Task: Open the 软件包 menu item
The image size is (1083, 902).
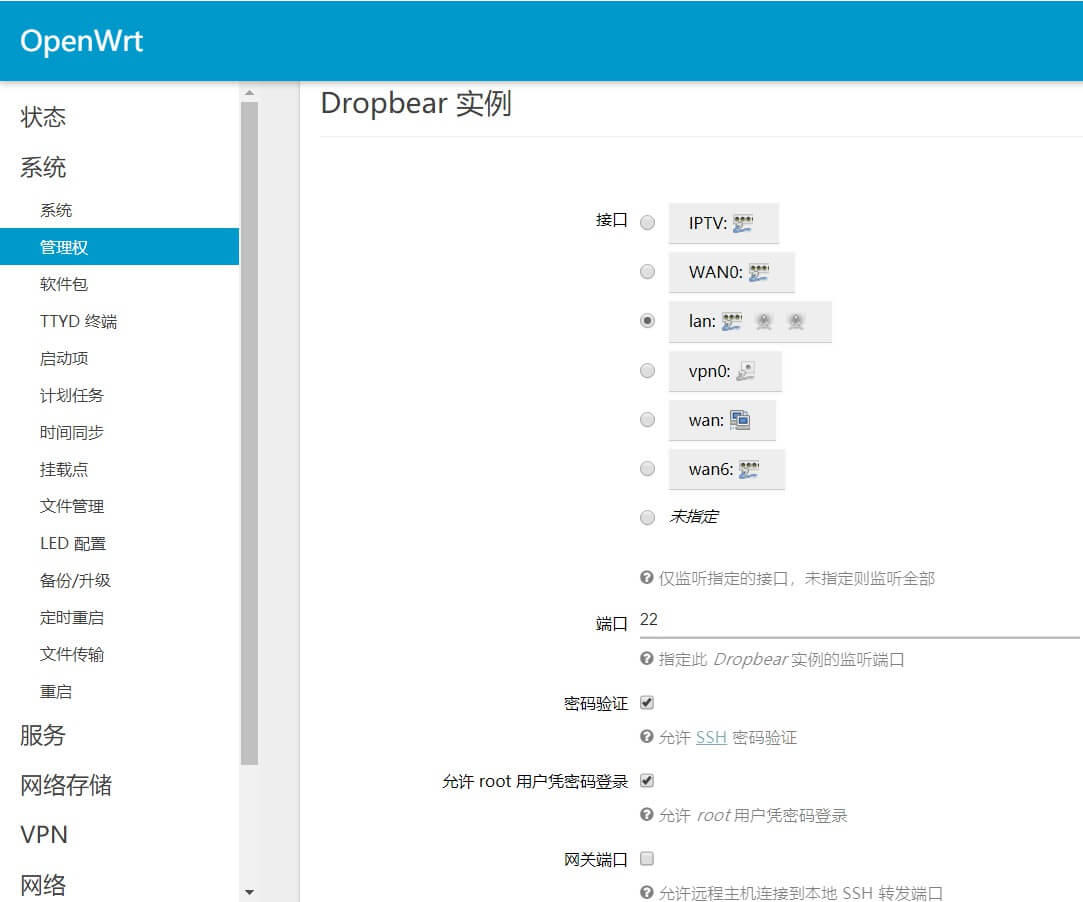Action: point(64,284)
